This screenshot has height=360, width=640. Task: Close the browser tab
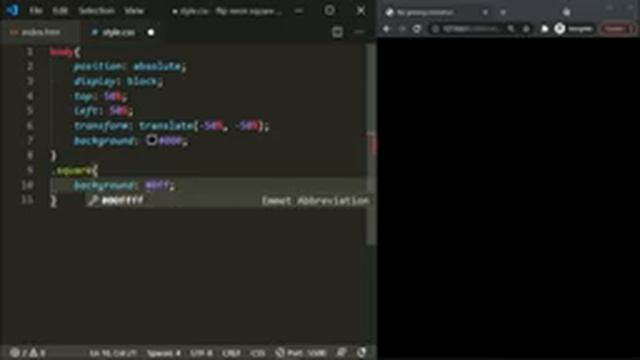click(x=485, y=13)
